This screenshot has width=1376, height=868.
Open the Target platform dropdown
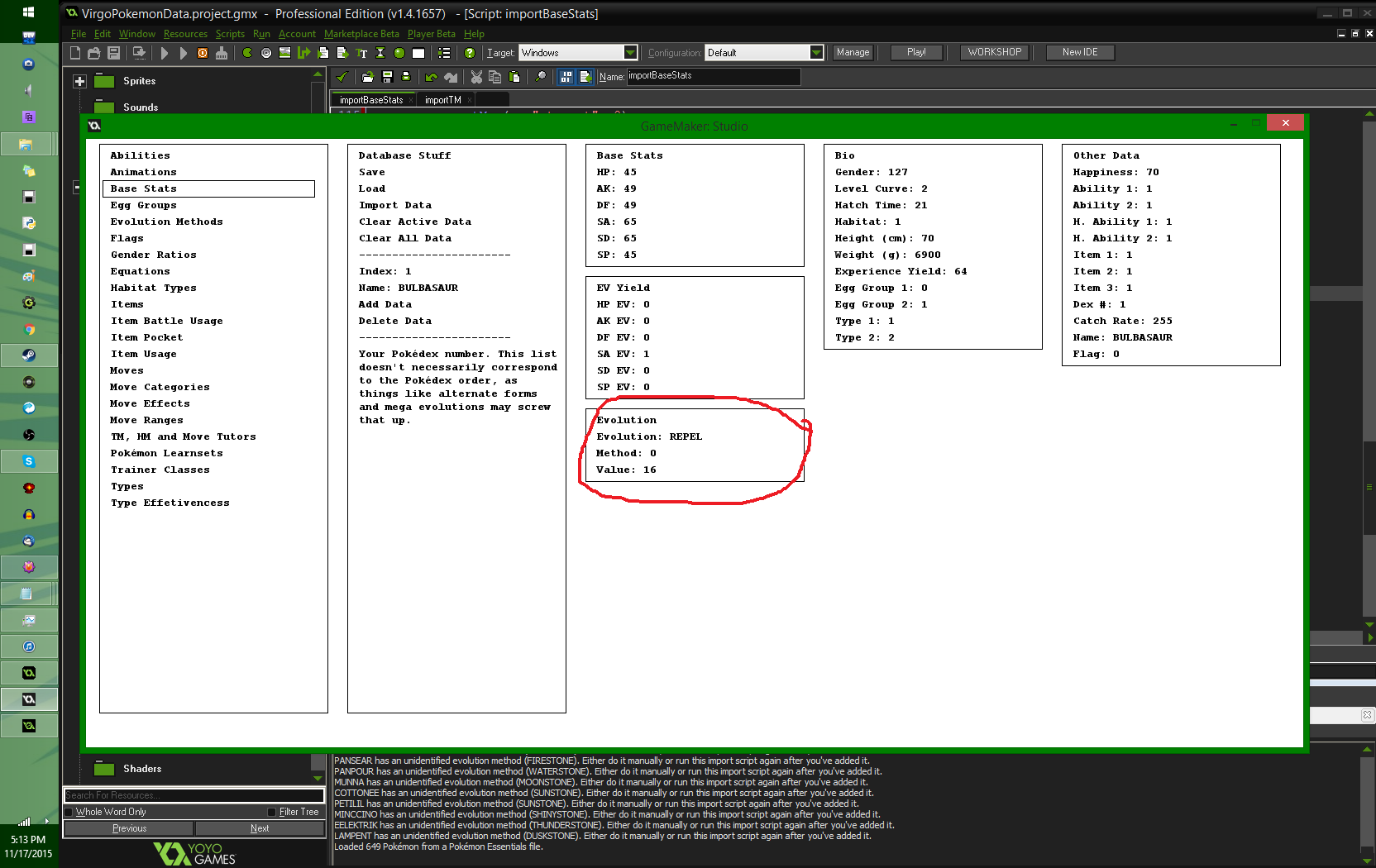pos(630,53)
